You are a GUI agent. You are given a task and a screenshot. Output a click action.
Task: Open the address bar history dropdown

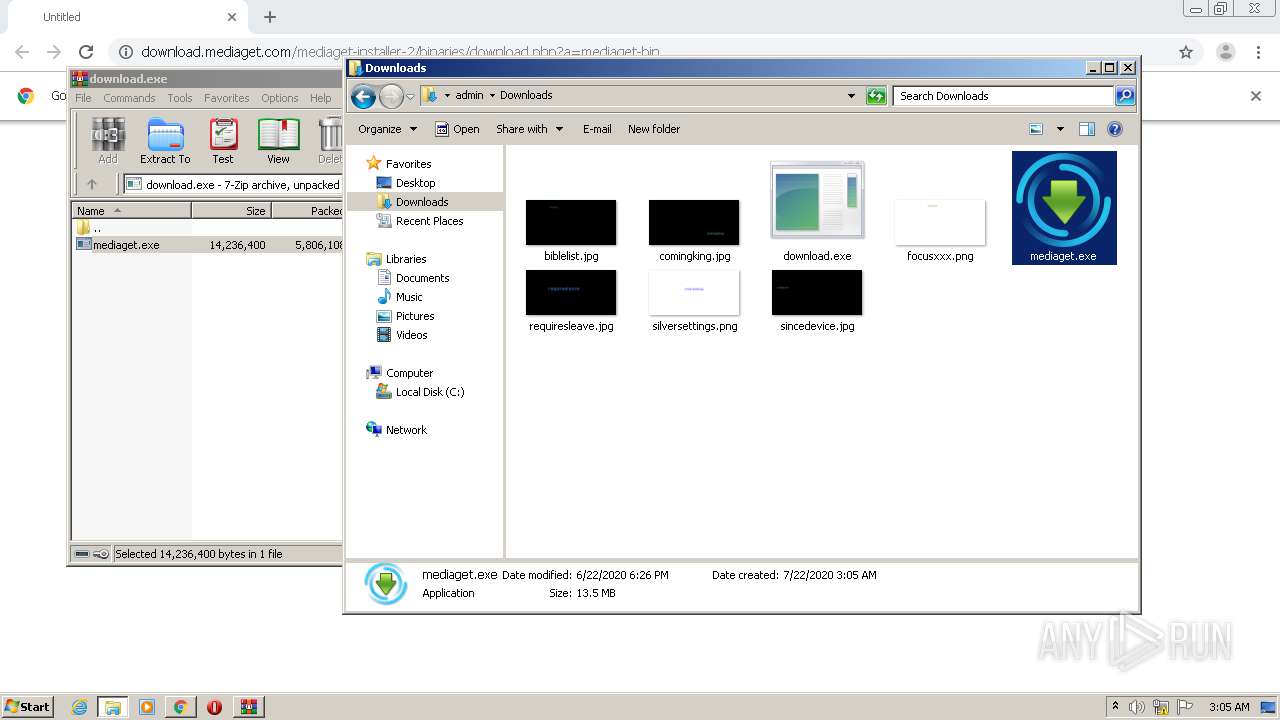click(x=851, y=96)
